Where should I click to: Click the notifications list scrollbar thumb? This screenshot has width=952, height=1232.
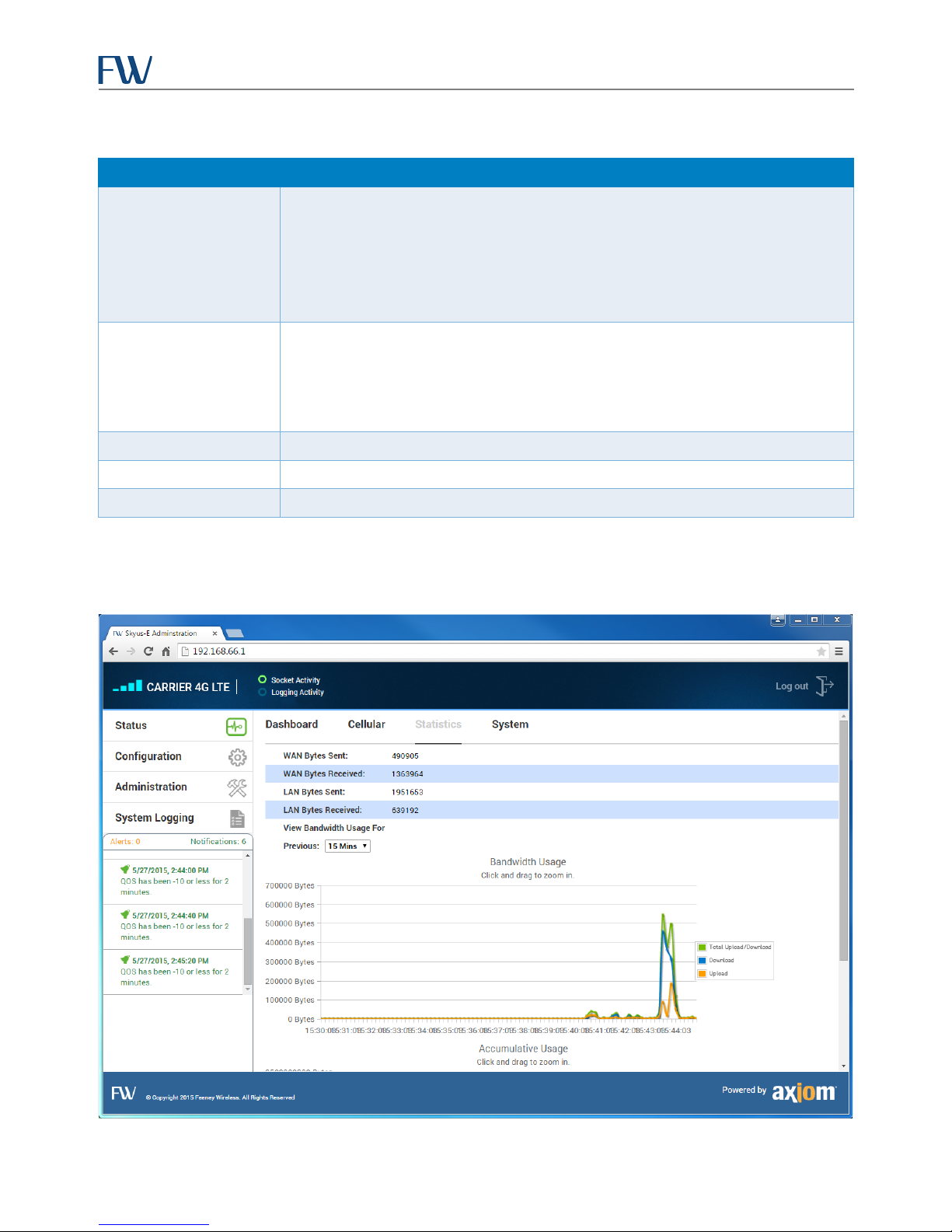point(248,951)
